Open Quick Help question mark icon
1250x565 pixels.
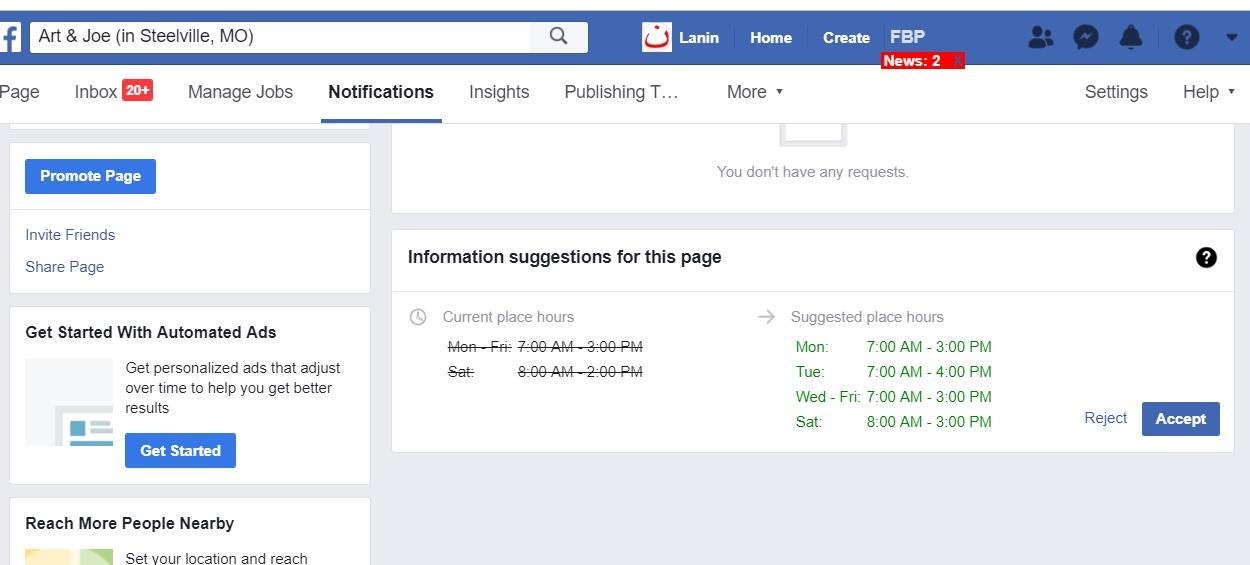coord(1186,37)
